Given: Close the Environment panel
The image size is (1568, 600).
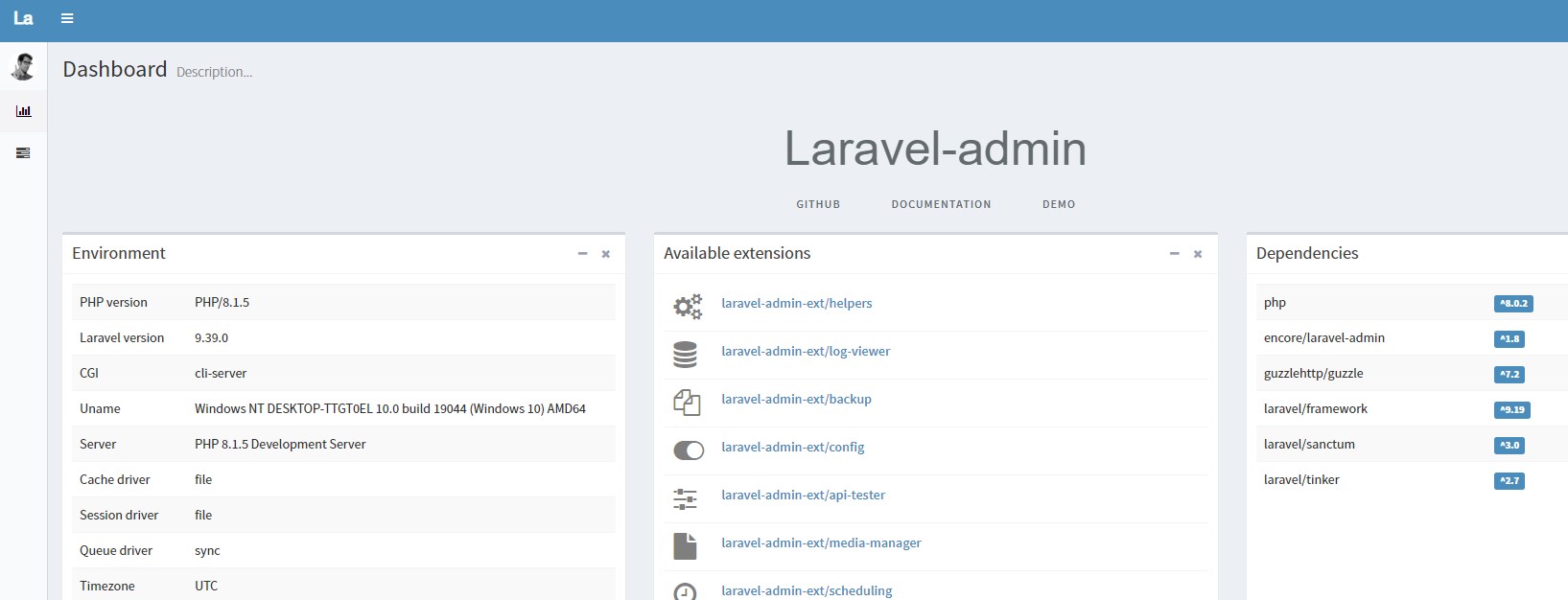Looking at the screenshot, I should coord(606,254).
